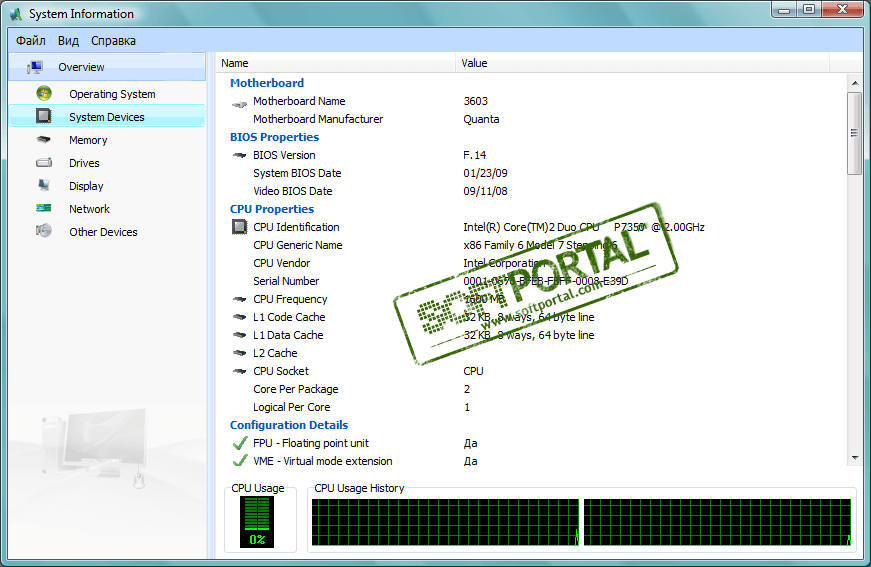
Task: Click the Motherboard Name row icon
Action: tap(239, 104)
